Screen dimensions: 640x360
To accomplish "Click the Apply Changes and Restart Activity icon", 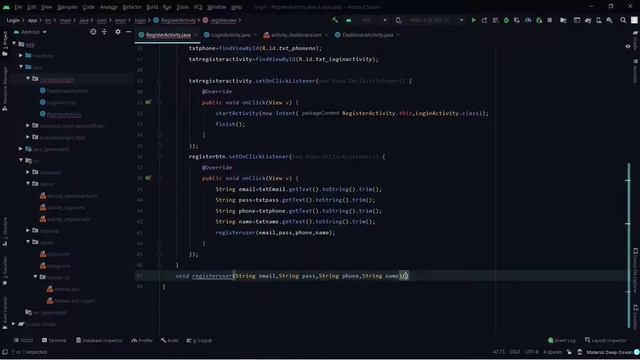I will pyautogui.click(x=484, y=20).
